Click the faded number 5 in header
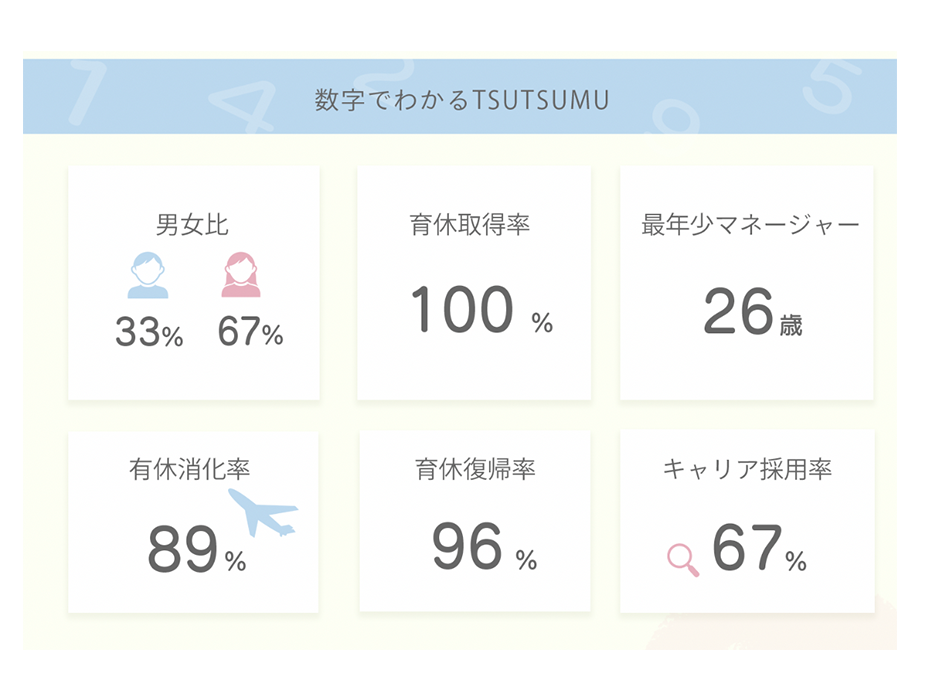Screen dimensions: 928x700 coord(831,86)
